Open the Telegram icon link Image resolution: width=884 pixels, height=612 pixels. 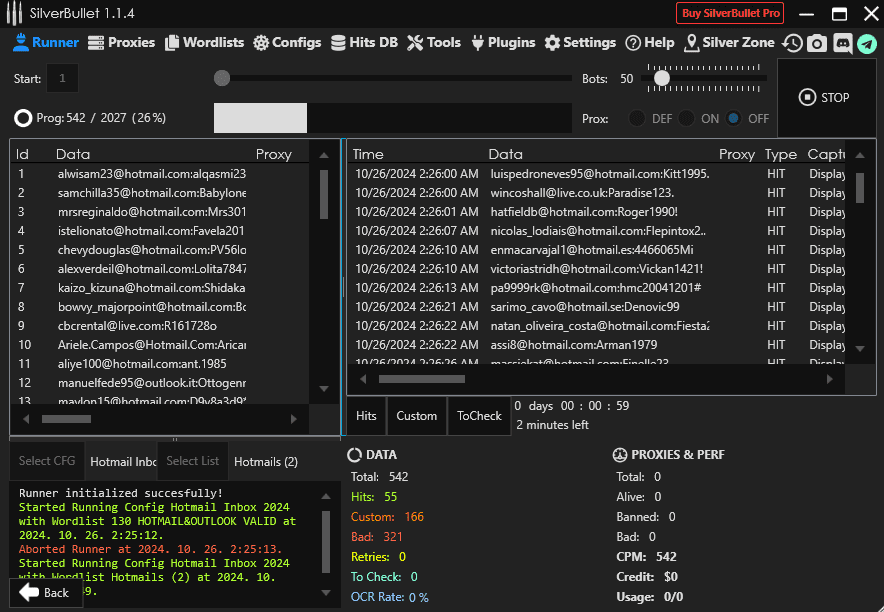point(866,43)
